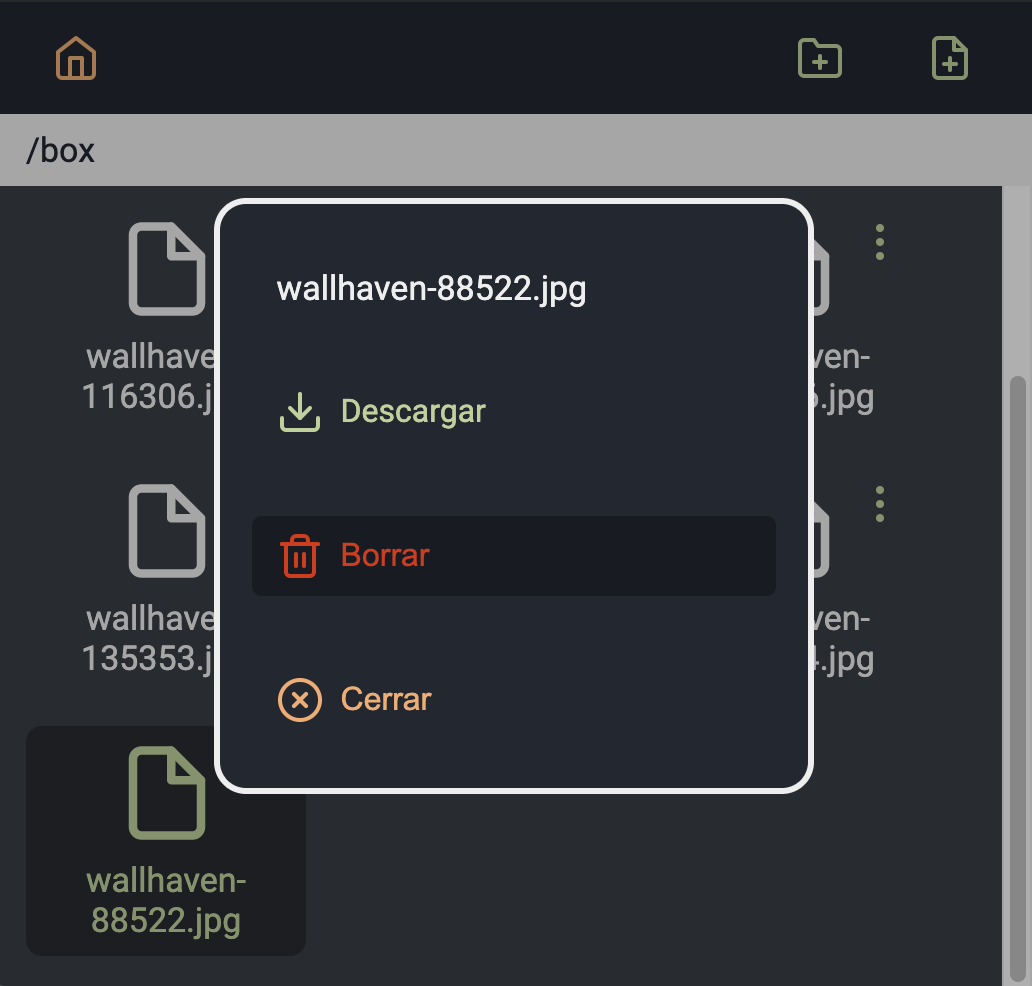Choose the Borrar option text
1032x986 pixels.
pos(385,556)
